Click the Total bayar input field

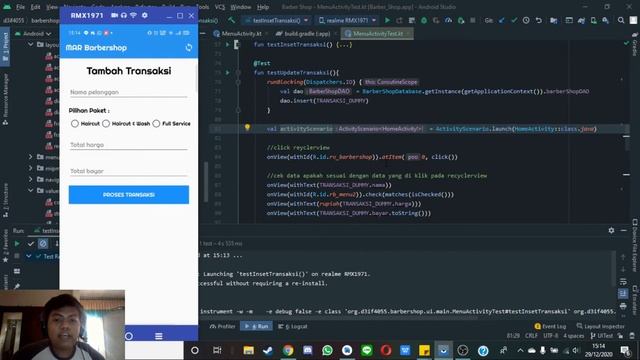coord(129,171)
